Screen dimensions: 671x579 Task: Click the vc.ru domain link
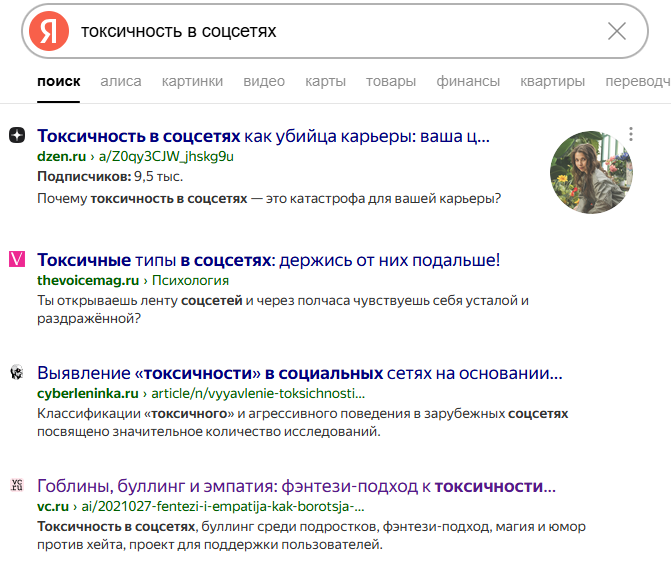(53, 506)
